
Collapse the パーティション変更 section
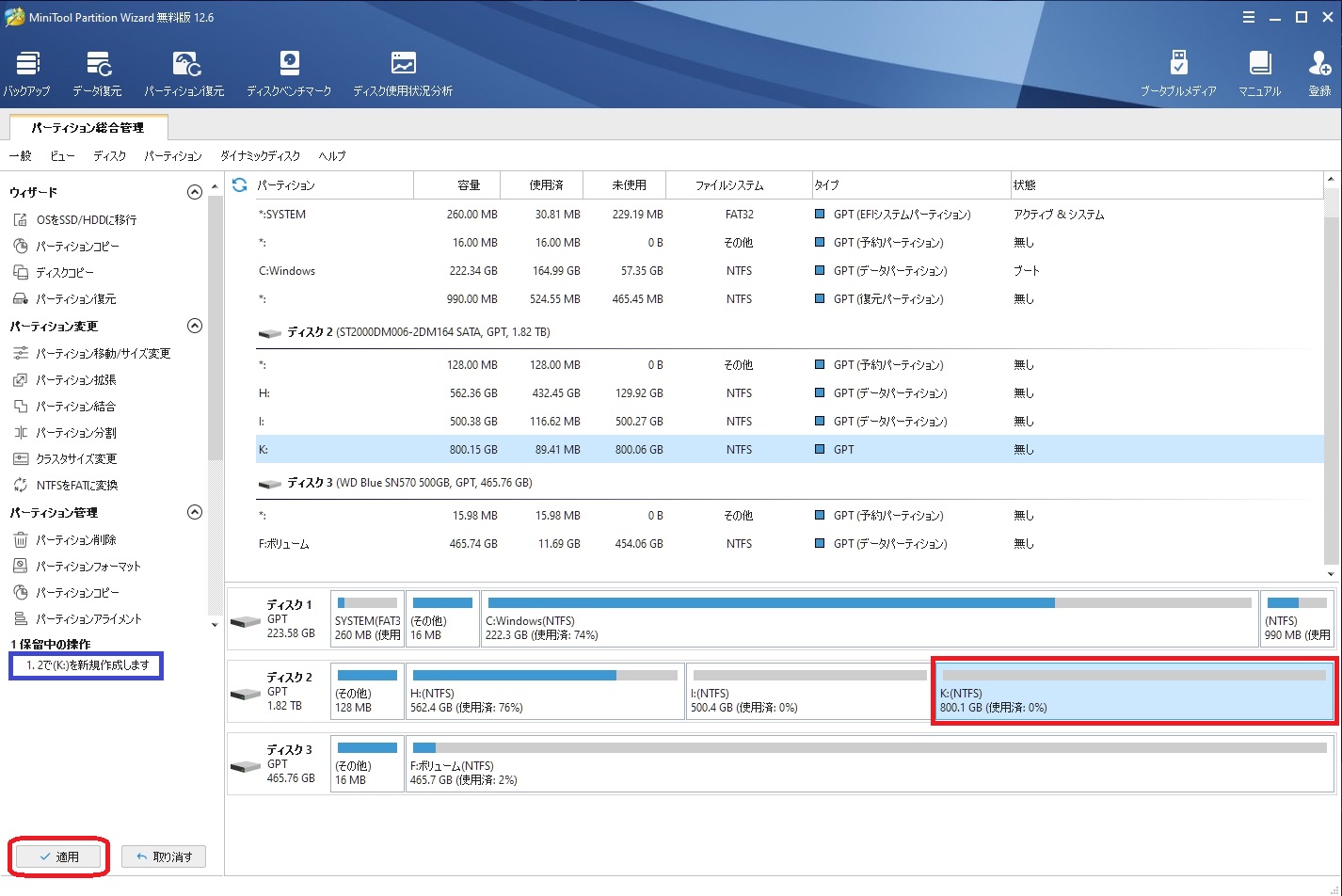195,326
